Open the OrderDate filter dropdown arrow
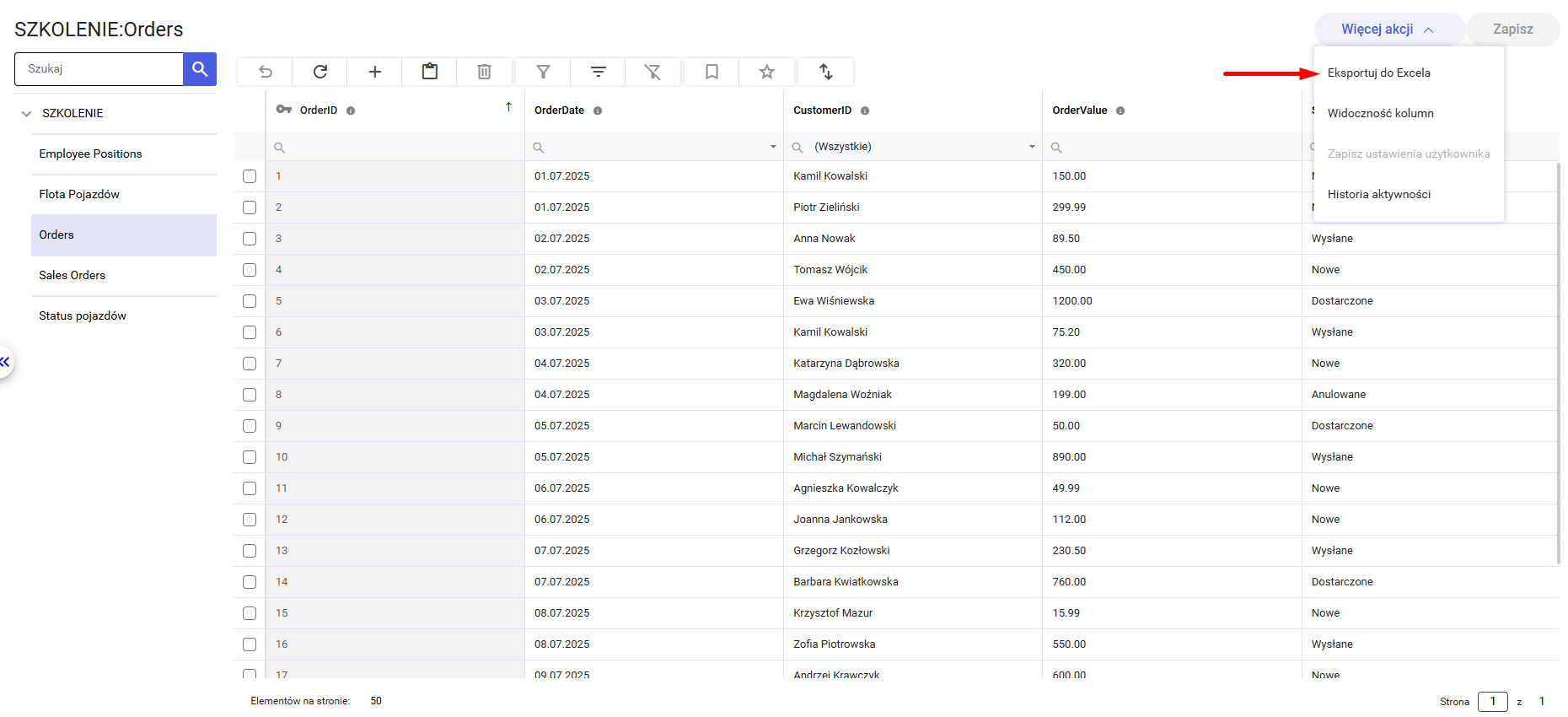The image size is (1568, 717). (x=773, y=147)
